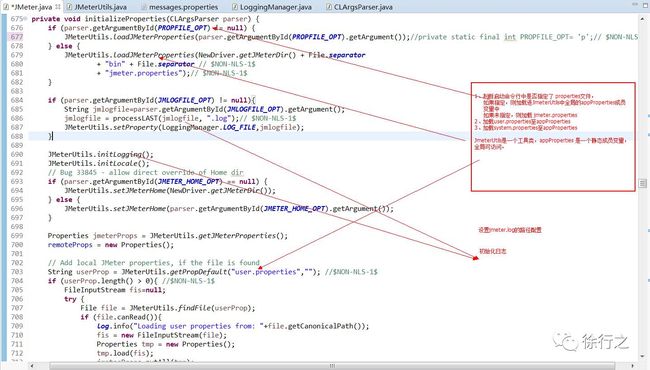The image size is (650, 370).
Task: Click 'findFile' call on line 707
Action: [194, 308]
